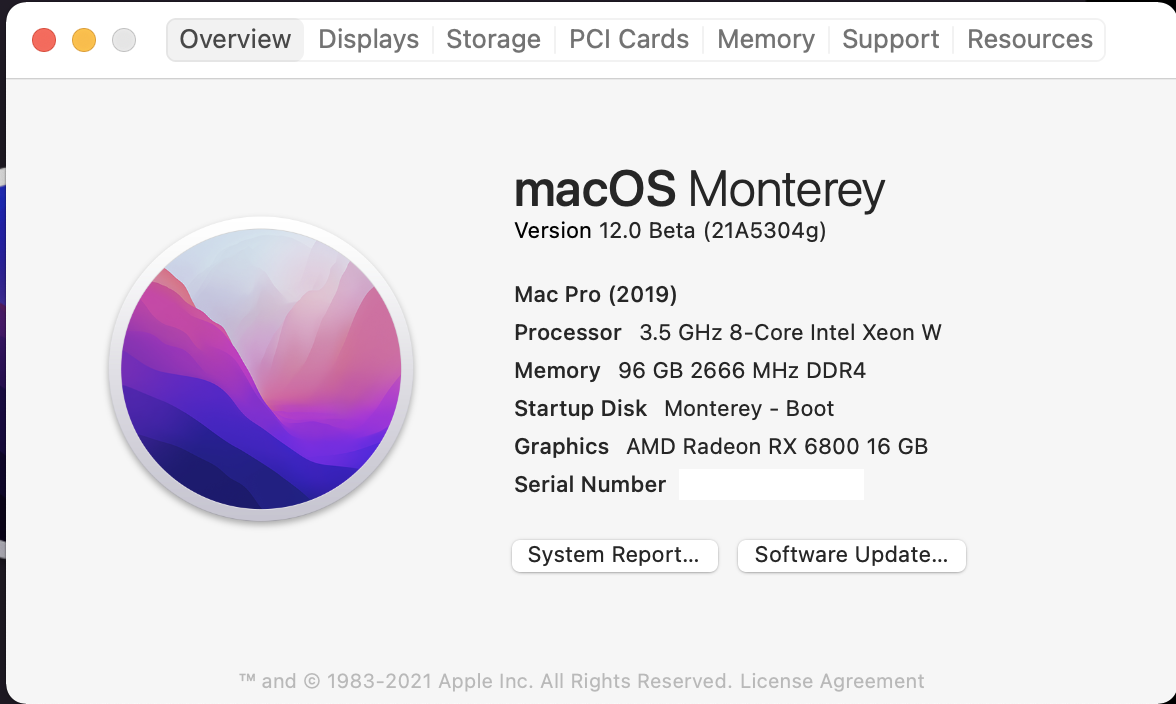Click the macOS Monterey title text

tap(699, 190)
